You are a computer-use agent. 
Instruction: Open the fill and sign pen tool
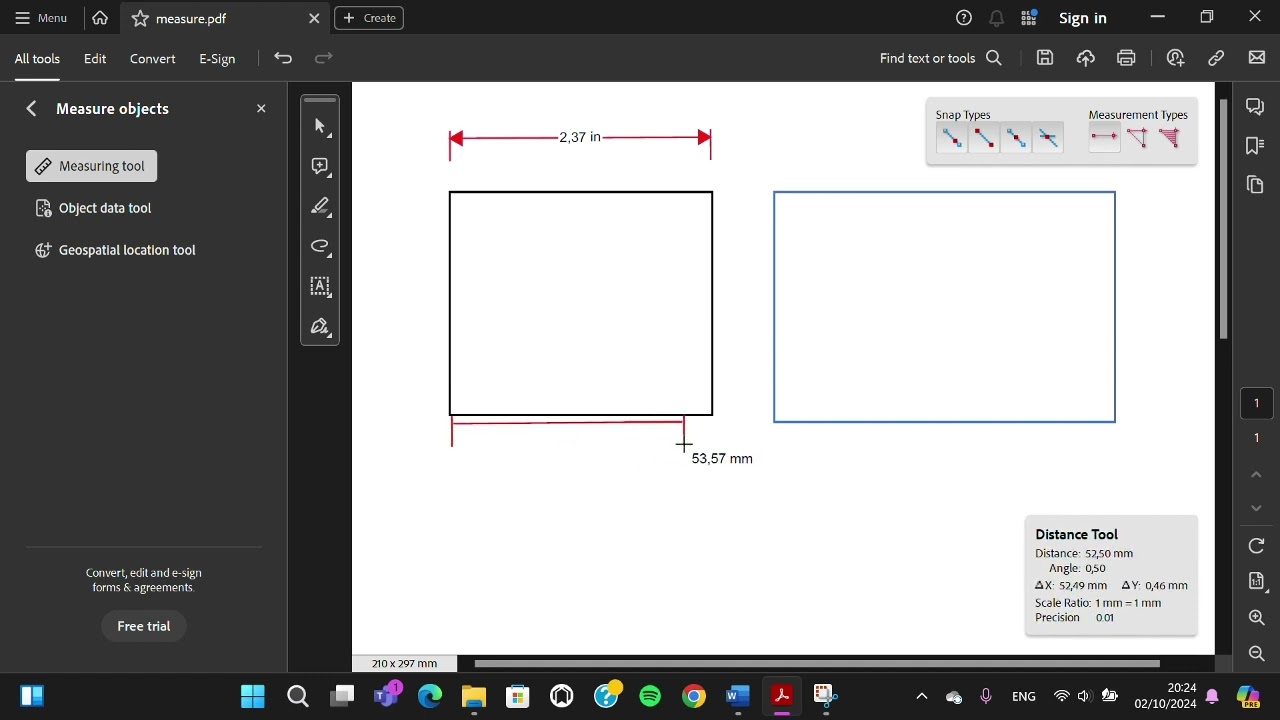320,327
